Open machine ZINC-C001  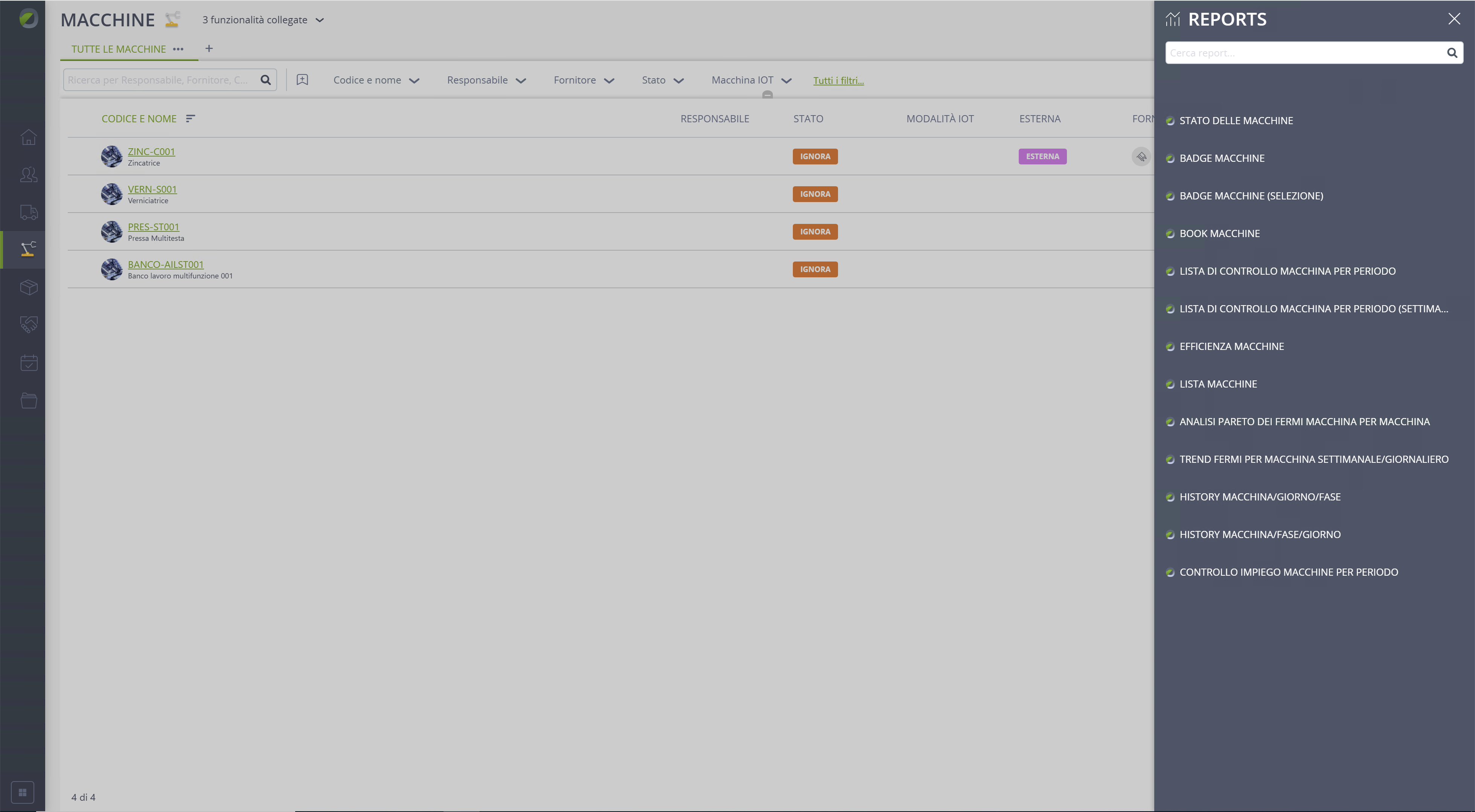point(151,152)
